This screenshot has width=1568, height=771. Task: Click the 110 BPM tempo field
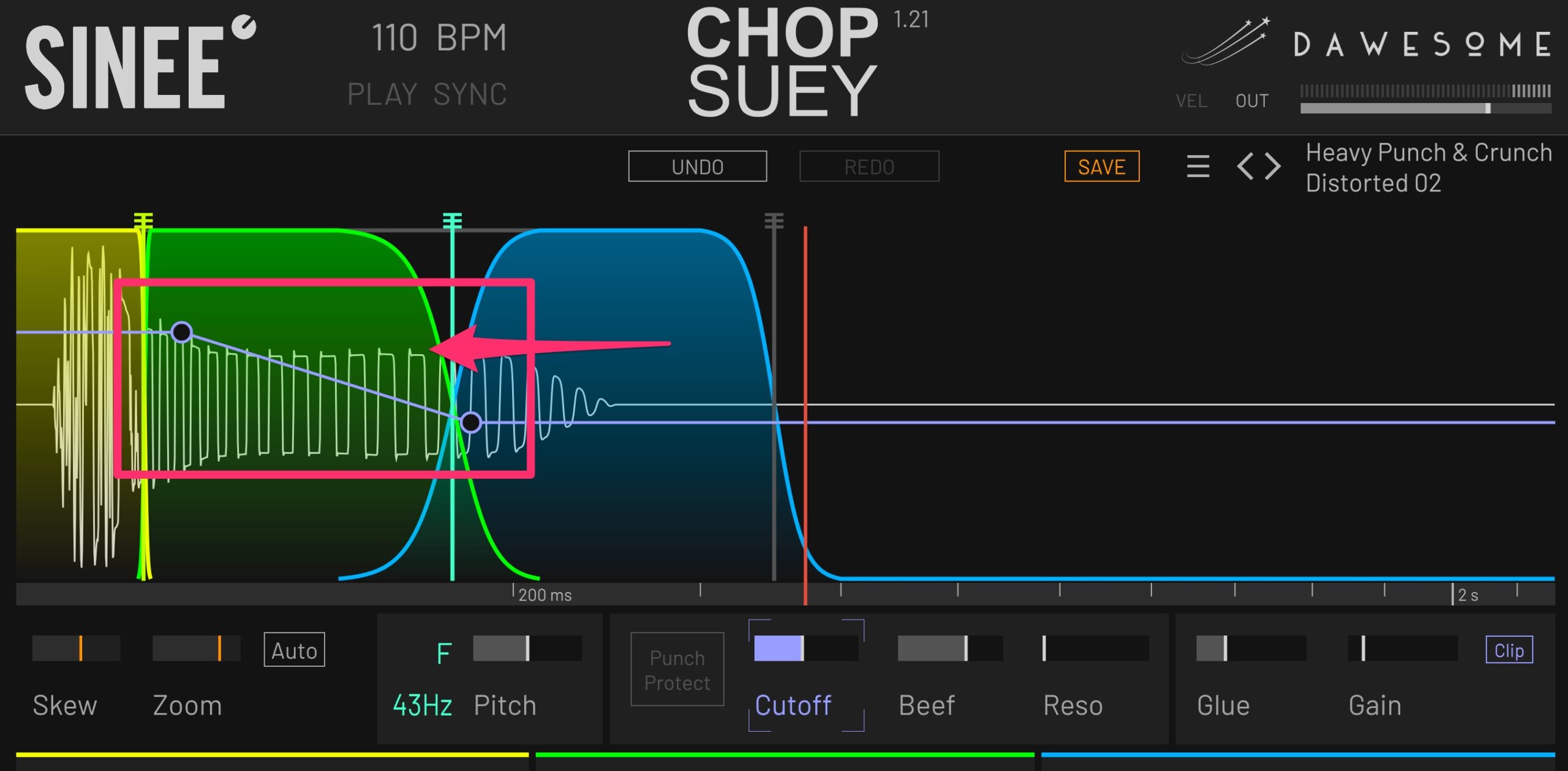point(439,38)
